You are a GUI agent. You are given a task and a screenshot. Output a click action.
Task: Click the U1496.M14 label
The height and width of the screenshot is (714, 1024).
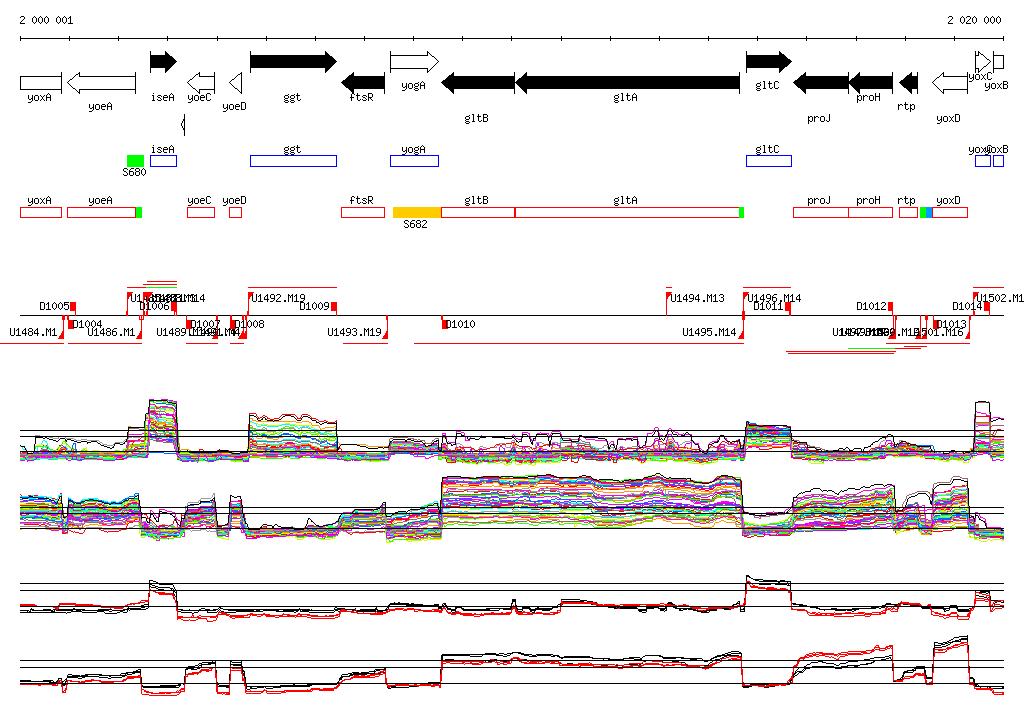click(775, 299)
